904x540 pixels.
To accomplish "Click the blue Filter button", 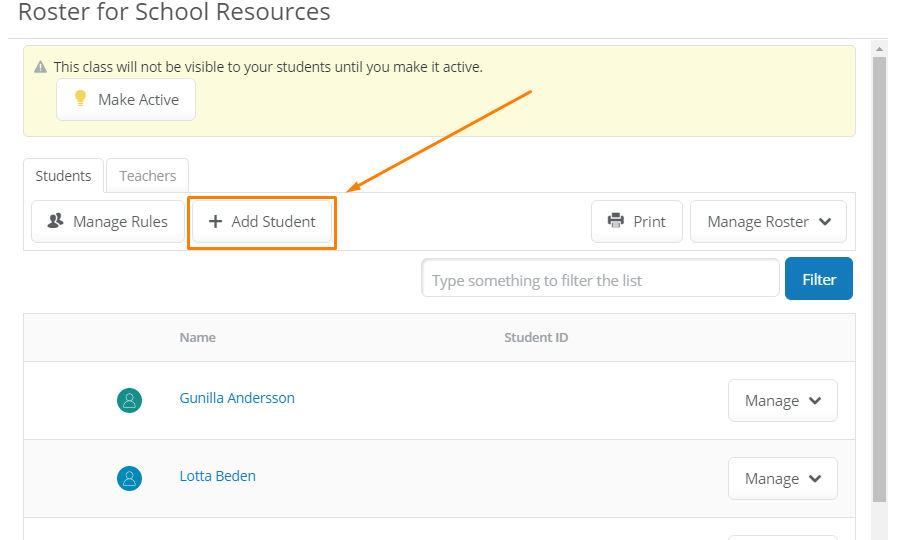I will (x=819, y=278).
